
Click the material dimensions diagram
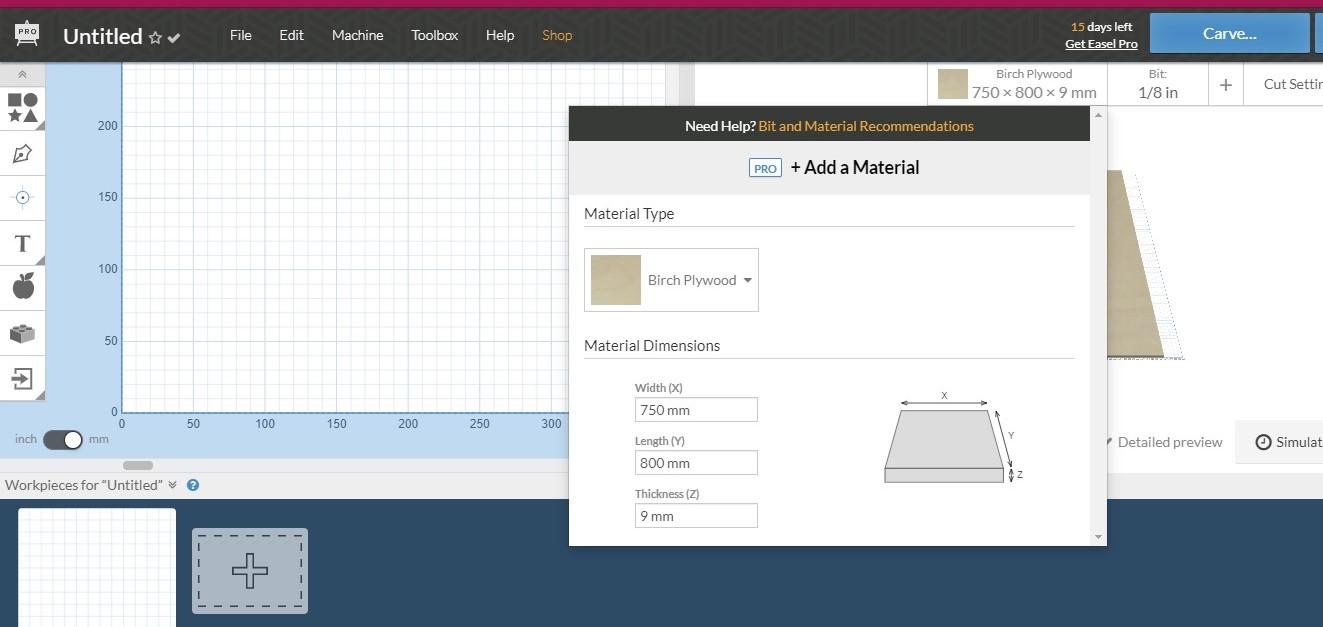click(x=953, y=438)
